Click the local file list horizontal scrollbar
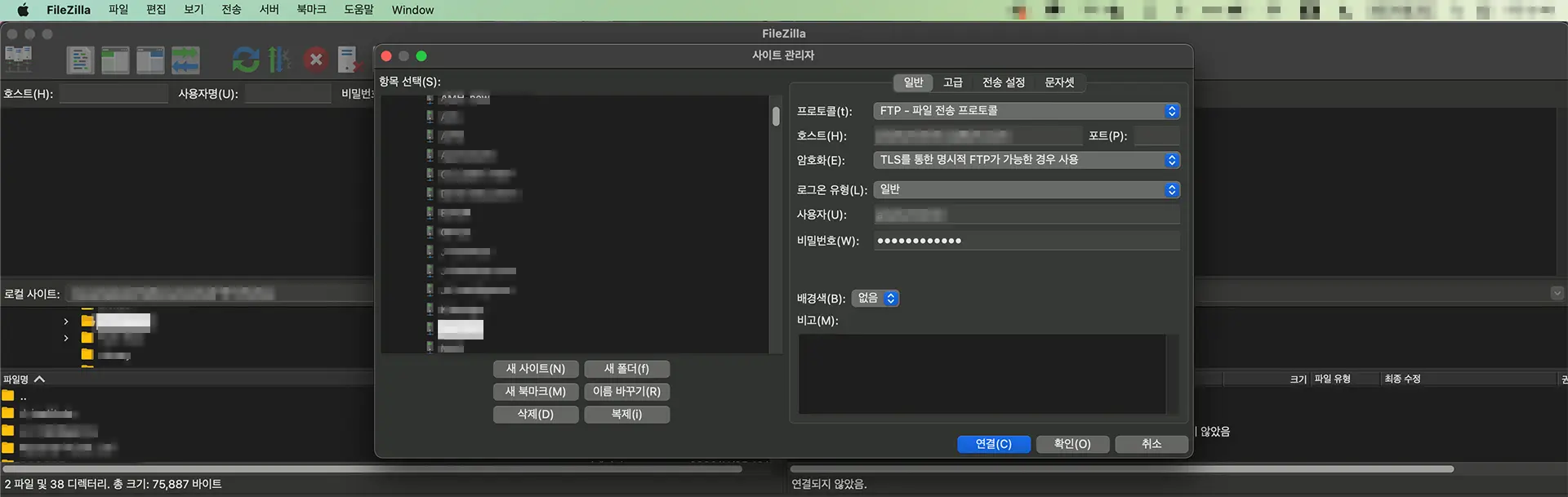 pos(373,469)
